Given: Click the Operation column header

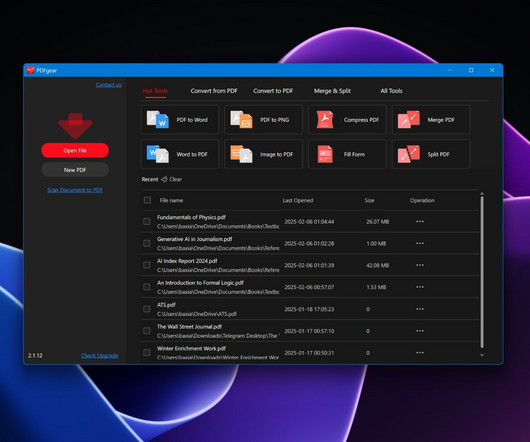Looking at the screenshot, I should point(423,200).
